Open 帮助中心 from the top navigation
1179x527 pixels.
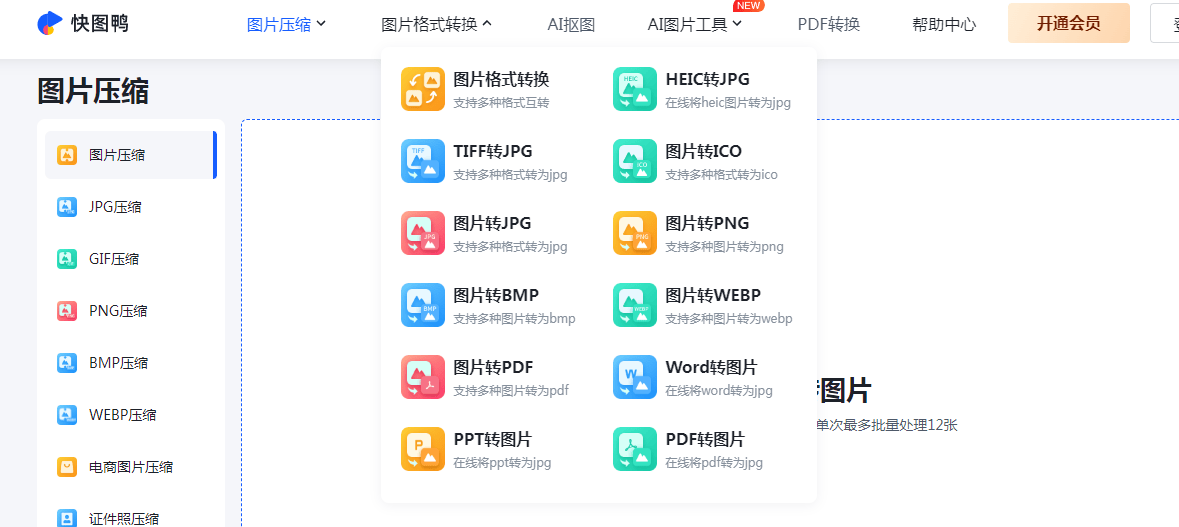pyautogui.click(x=944, y=24)
